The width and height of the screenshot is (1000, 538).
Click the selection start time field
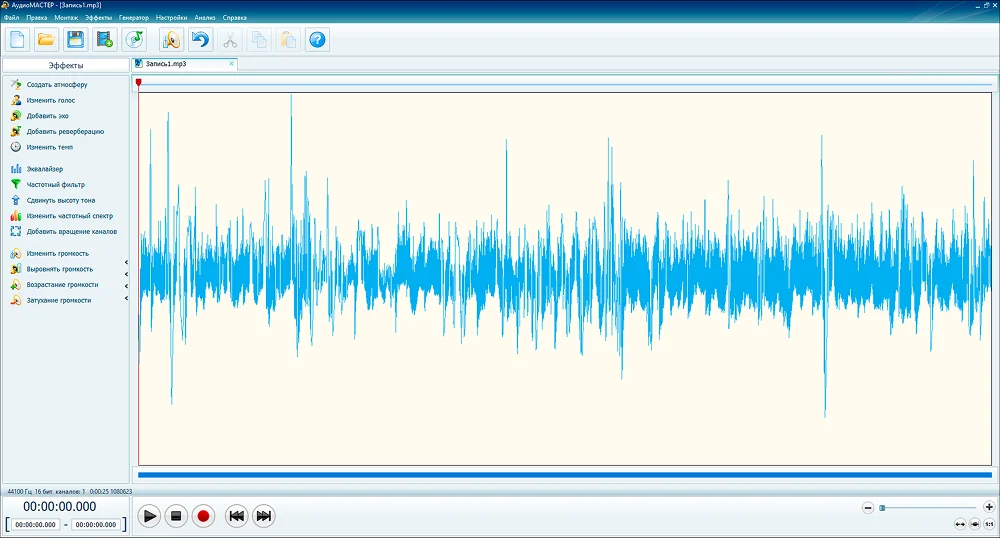tap(36, 524)
